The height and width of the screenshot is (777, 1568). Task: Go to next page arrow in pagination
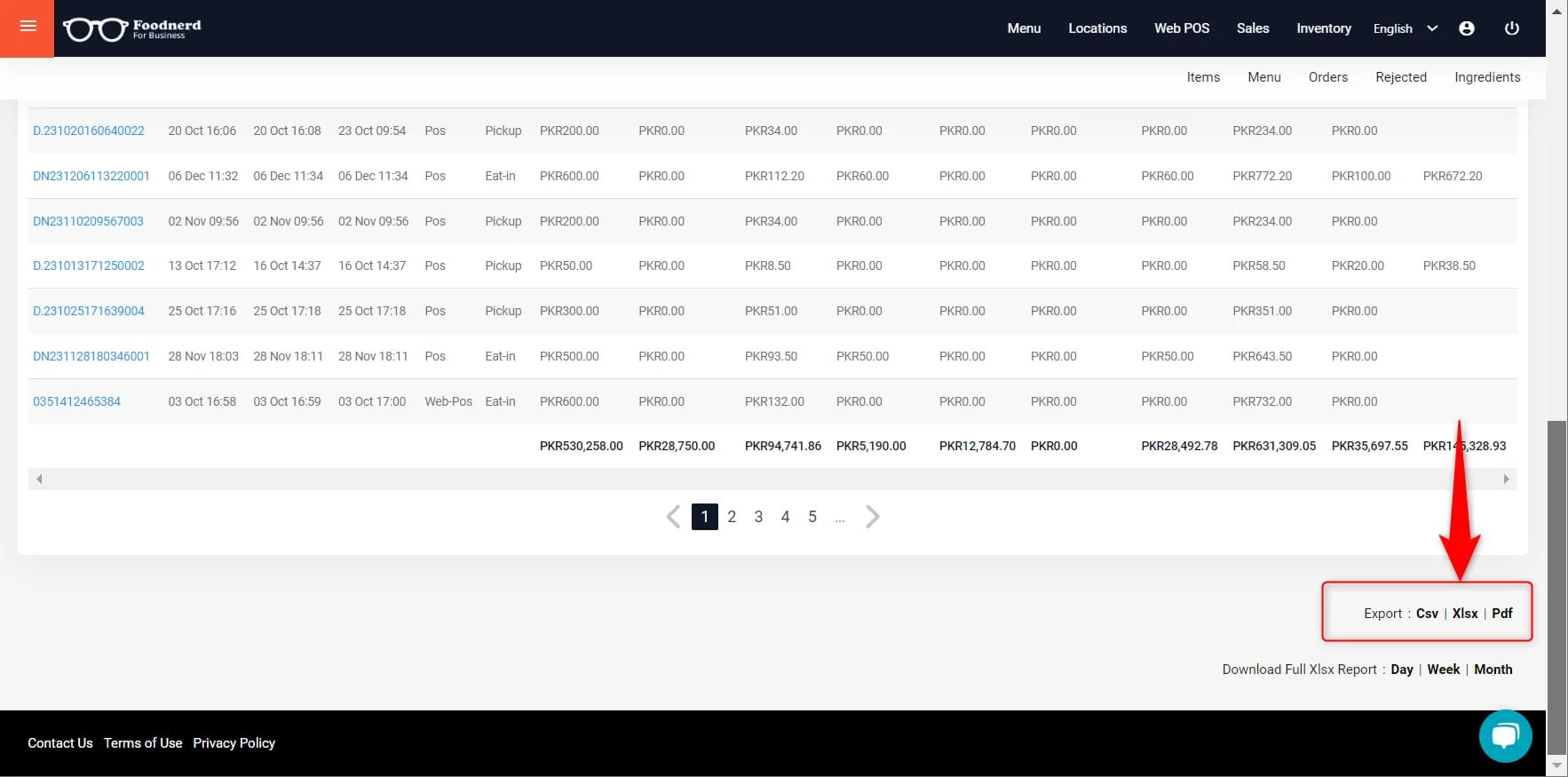coord(873,517)
